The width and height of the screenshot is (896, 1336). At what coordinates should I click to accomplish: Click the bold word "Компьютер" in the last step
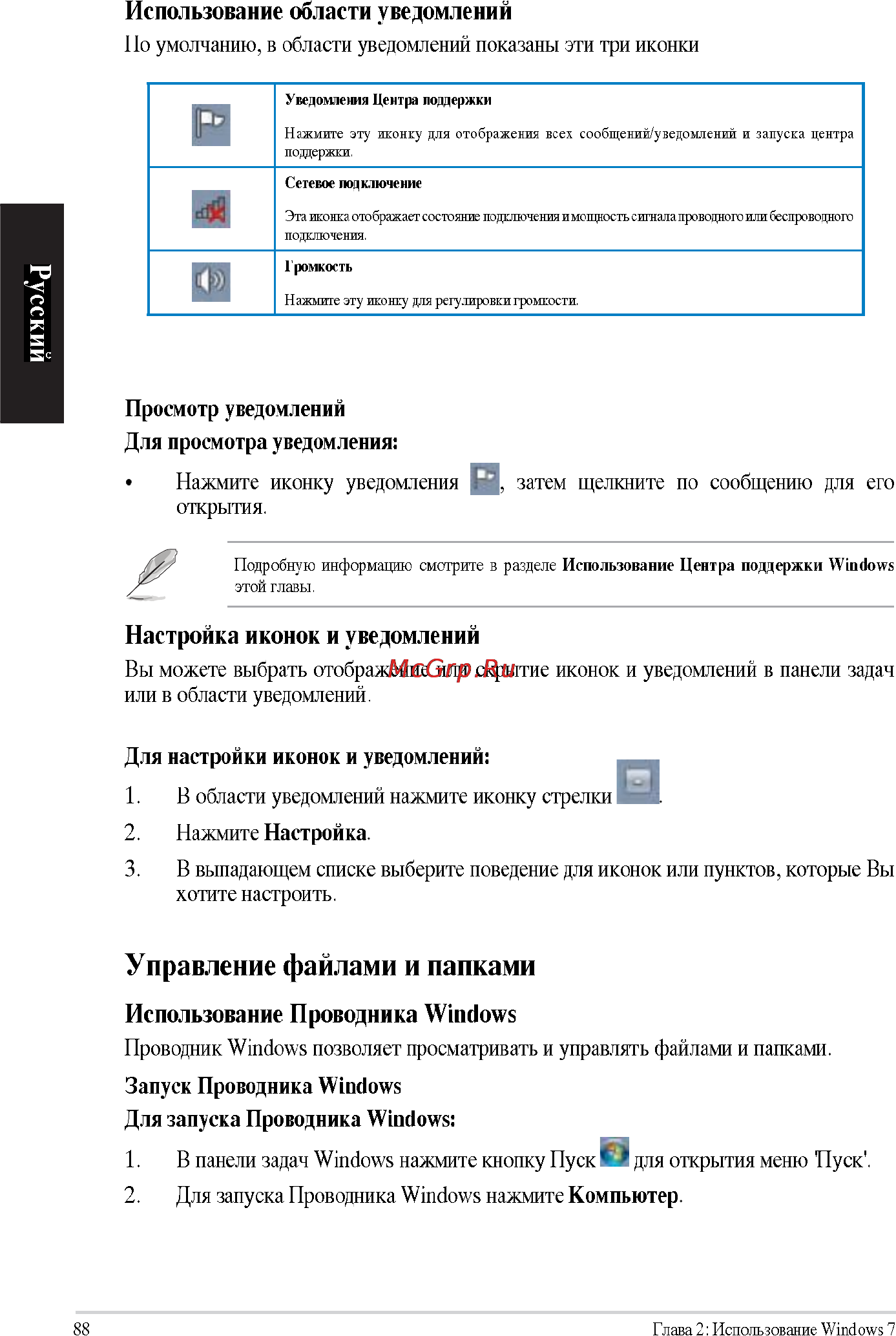pyautogui.click(x=623, y=1195)
